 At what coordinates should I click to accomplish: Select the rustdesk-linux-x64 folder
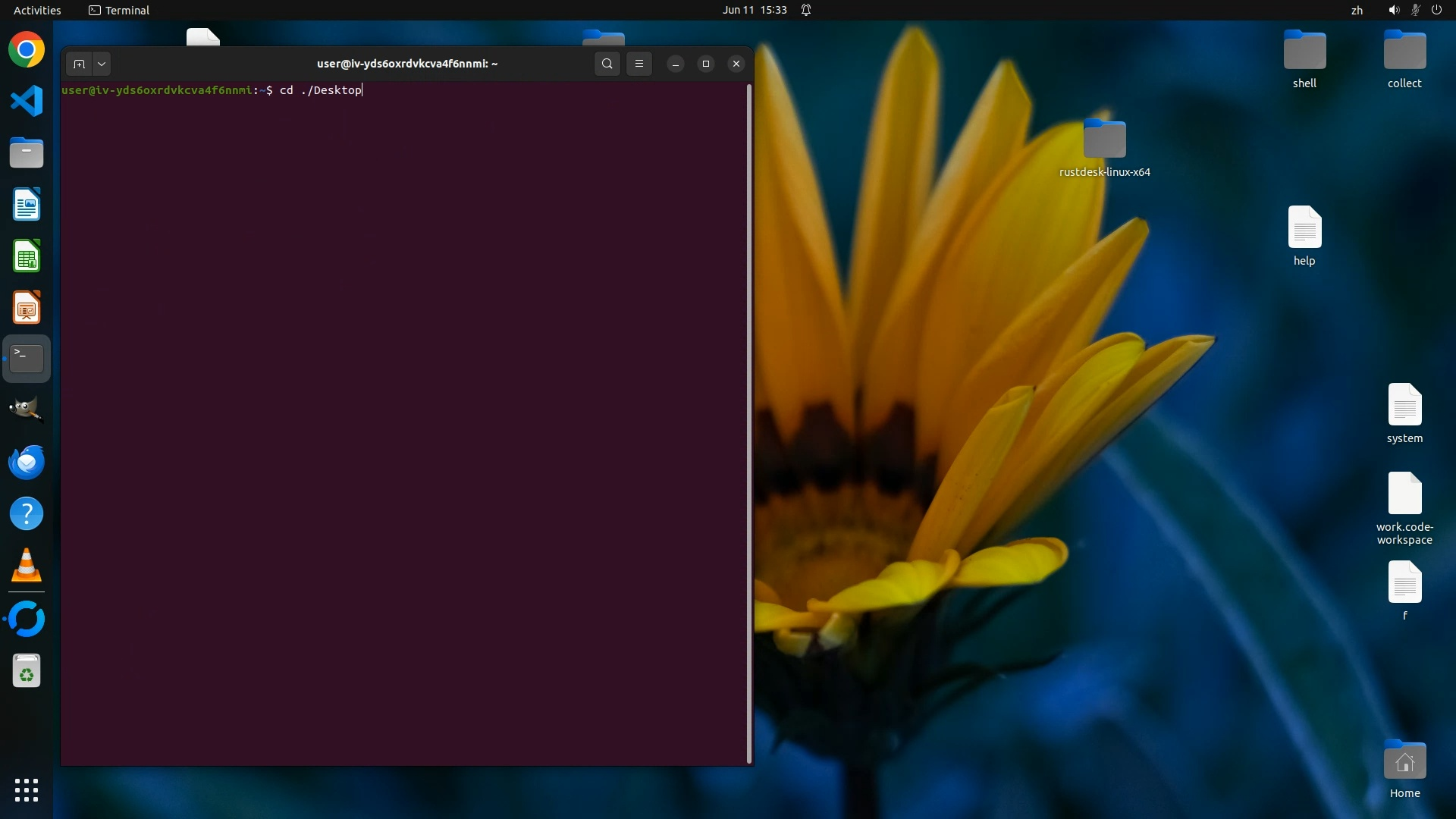click(x=1104, y=140)
